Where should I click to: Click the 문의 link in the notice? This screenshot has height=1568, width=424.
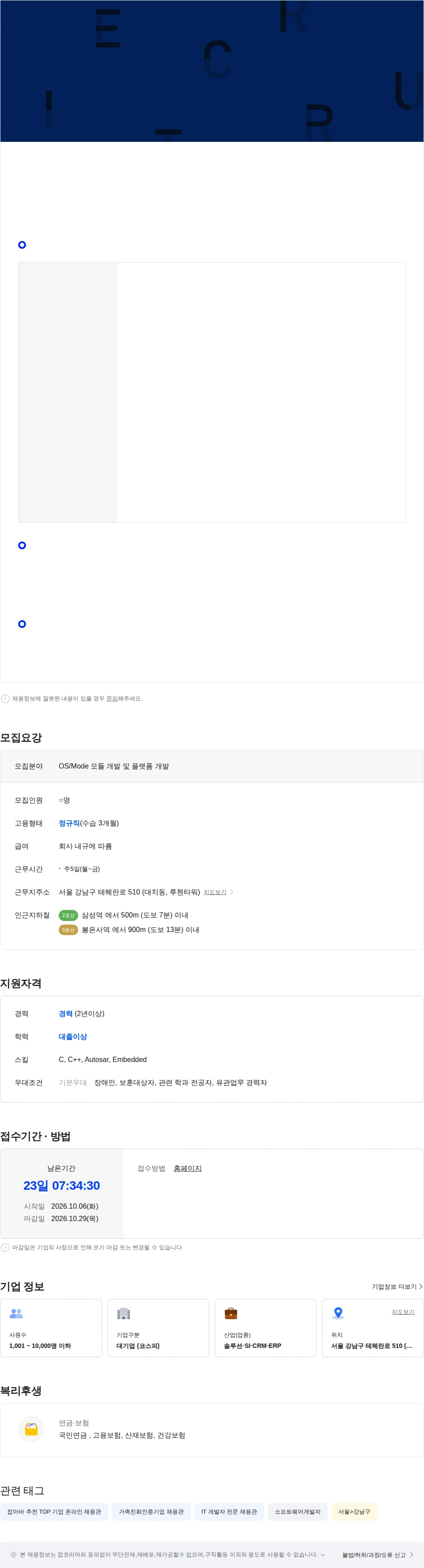tap(112, 699)
